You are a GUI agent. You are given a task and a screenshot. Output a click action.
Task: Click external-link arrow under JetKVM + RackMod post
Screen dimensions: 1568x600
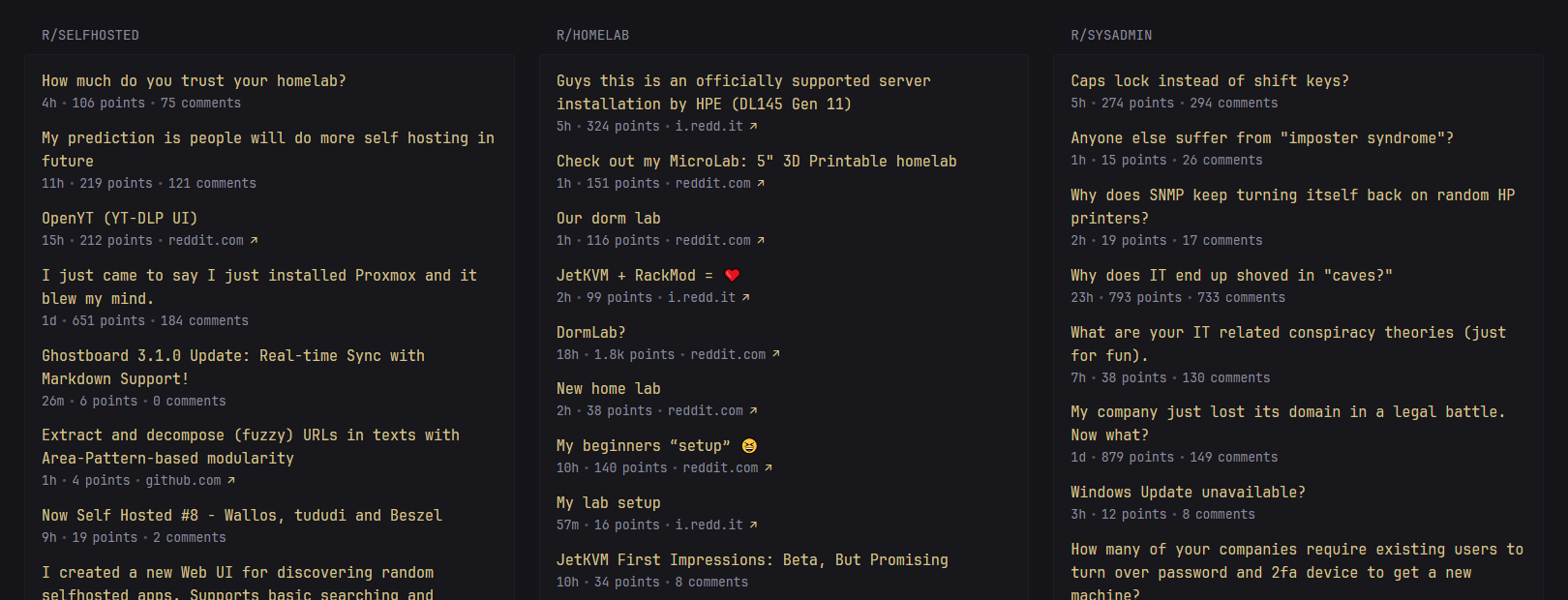tap(745, 297)
